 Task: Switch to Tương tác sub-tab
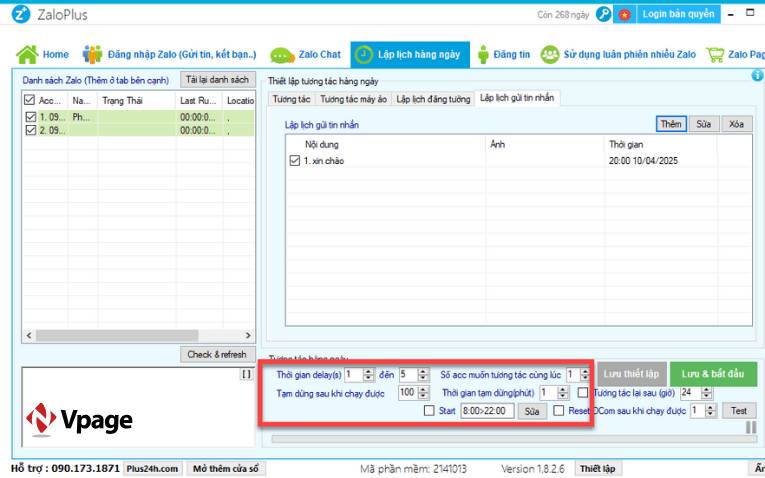point(291,99)
